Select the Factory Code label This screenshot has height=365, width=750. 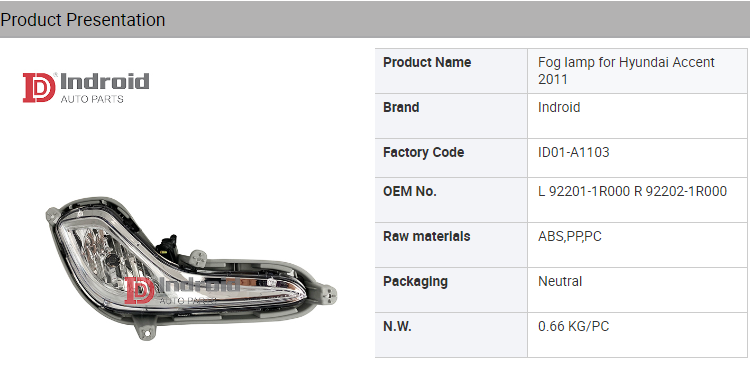click(x=423, y=153)
